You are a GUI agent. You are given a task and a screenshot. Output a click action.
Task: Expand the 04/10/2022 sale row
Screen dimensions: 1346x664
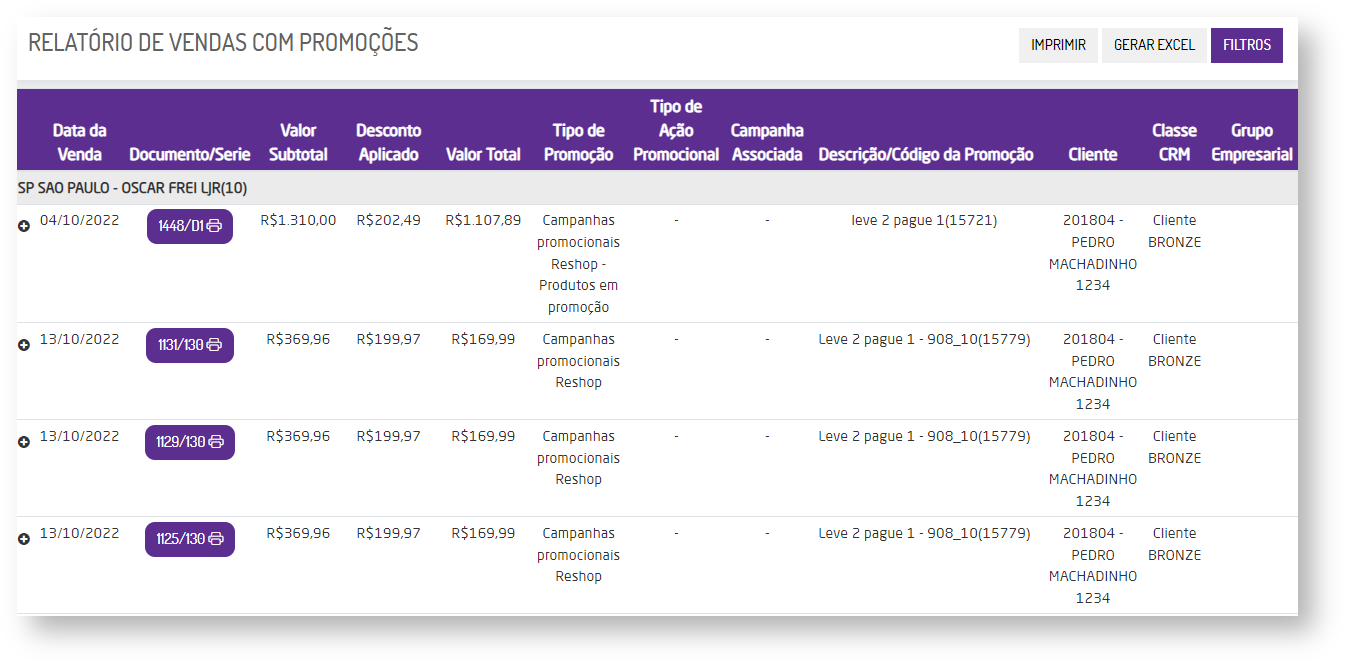tap(24, 227)
